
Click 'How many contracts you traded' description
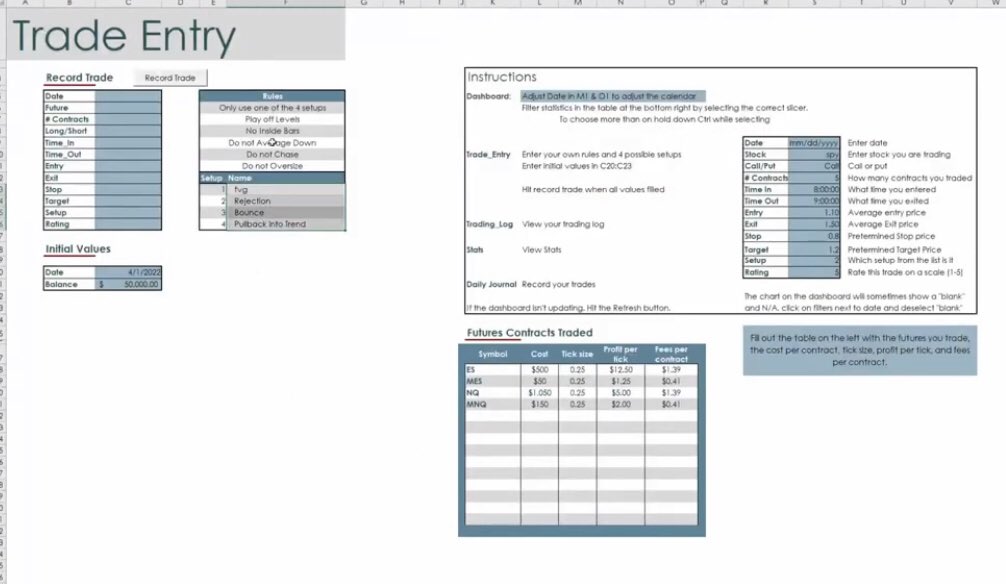[x=909, y=178]
